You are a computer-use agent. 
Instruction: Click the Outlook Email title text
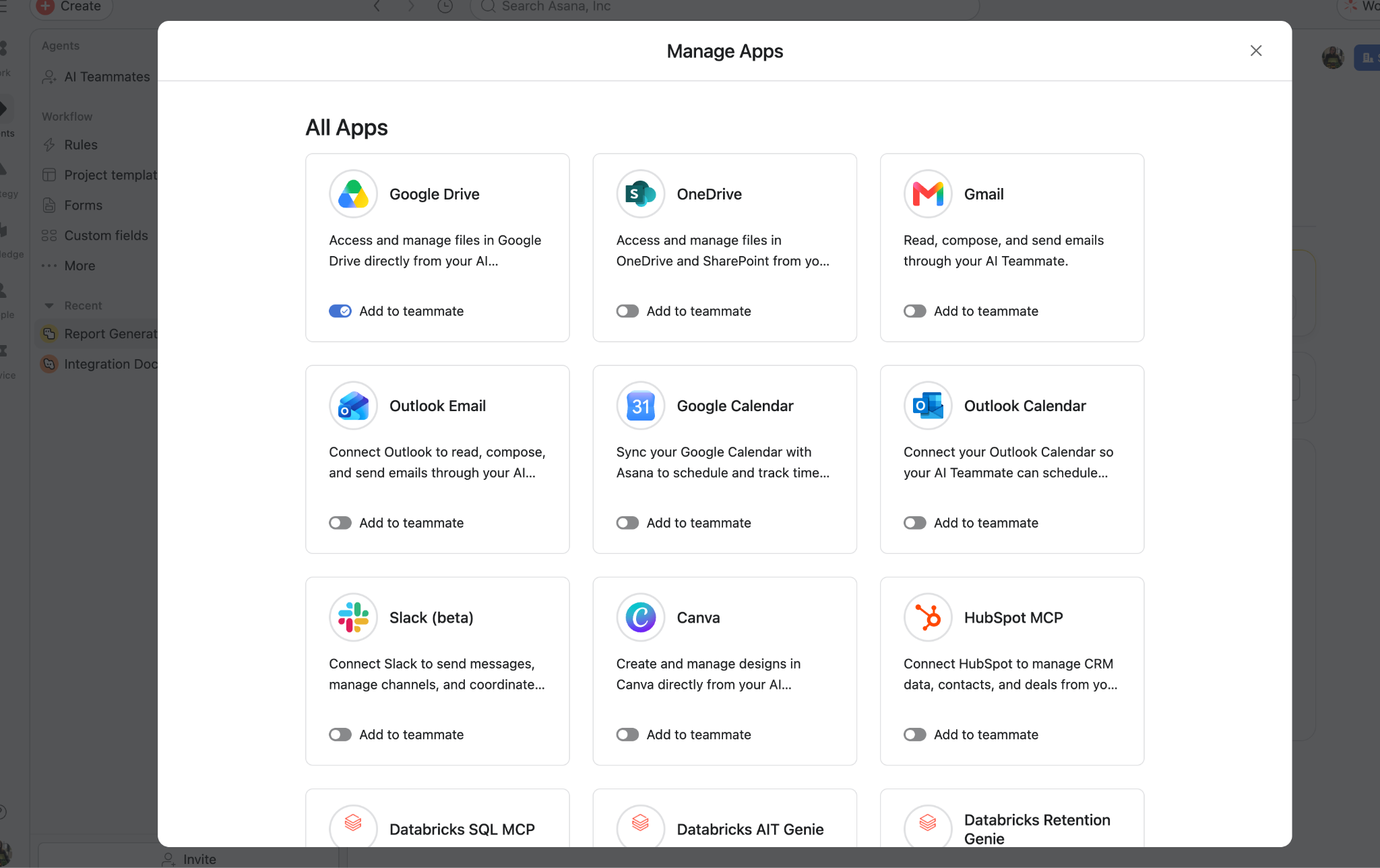(x=437, y=406)
